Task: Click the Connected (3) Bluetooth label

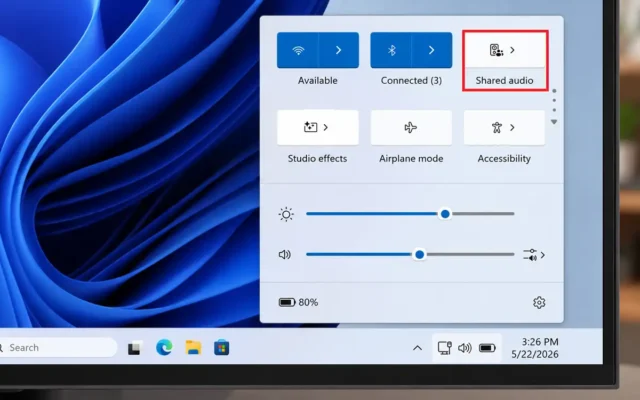Action: [411, 80]
